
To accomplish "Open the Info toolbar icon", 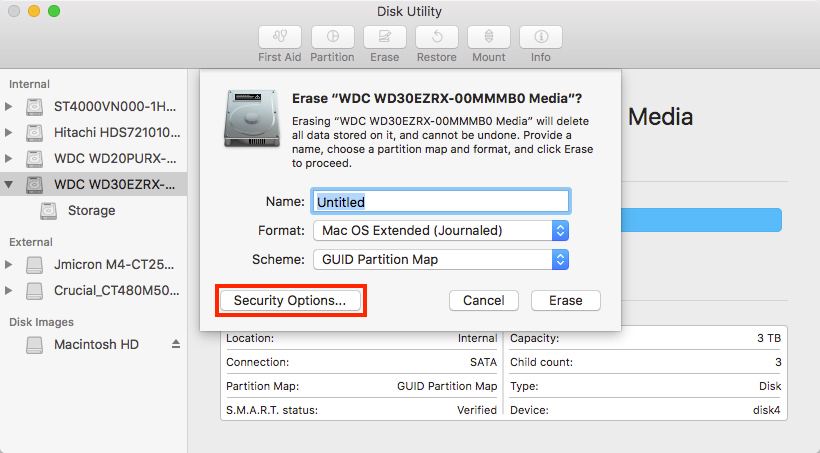I will pos(540,37).
